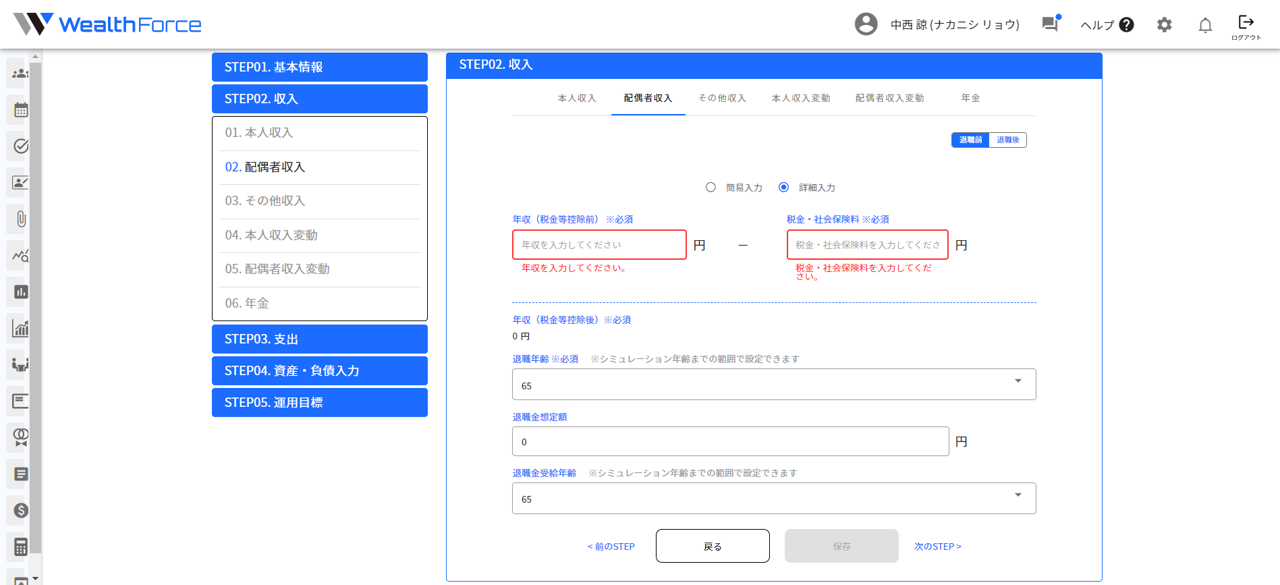Click the ヘルプ text link
This screenshot has width=1280, height=585.
pyautogui.click(x=1097, y=25)
